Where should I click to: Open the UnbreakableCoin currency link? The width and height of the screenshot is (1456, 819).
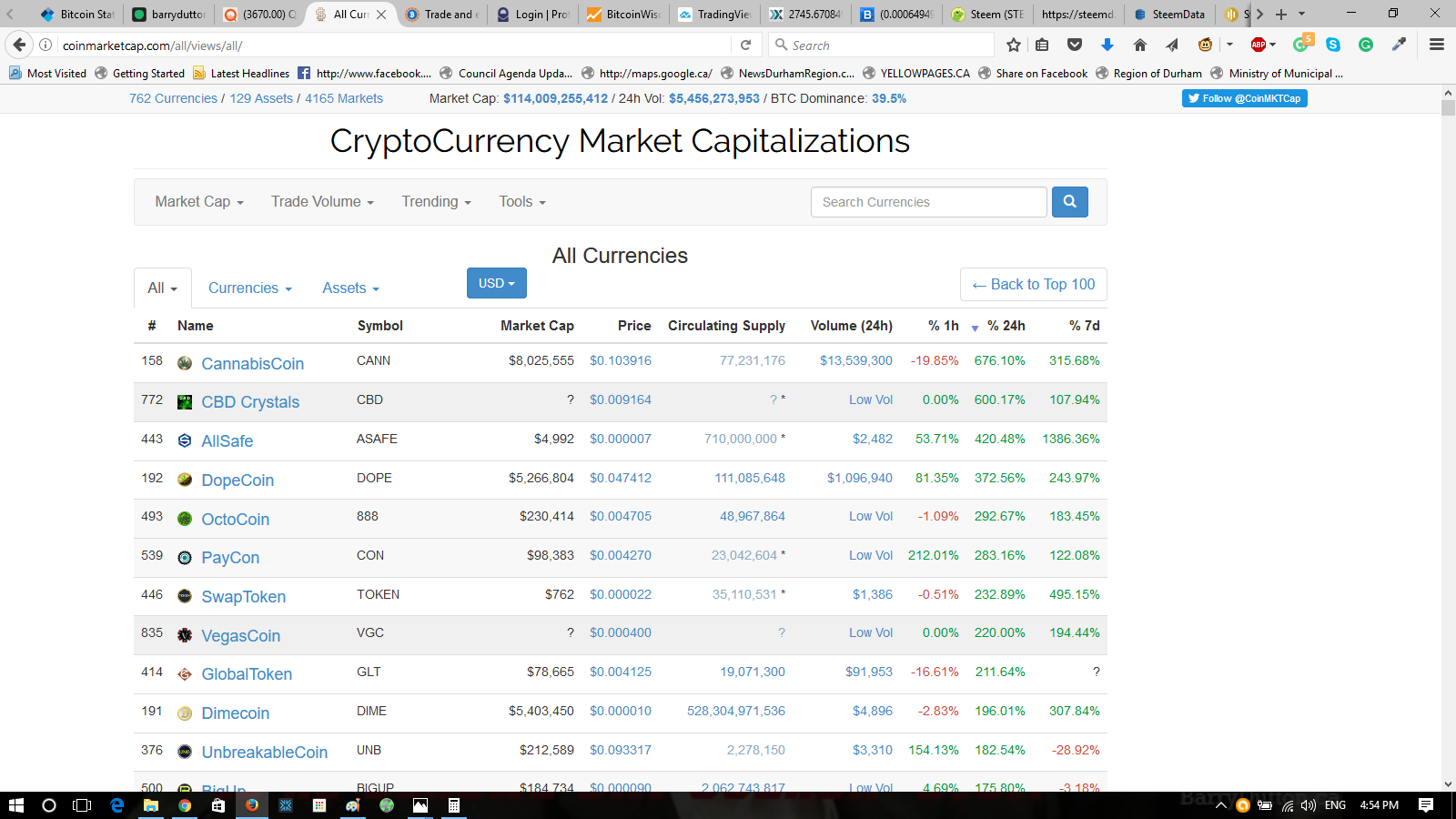265,753
